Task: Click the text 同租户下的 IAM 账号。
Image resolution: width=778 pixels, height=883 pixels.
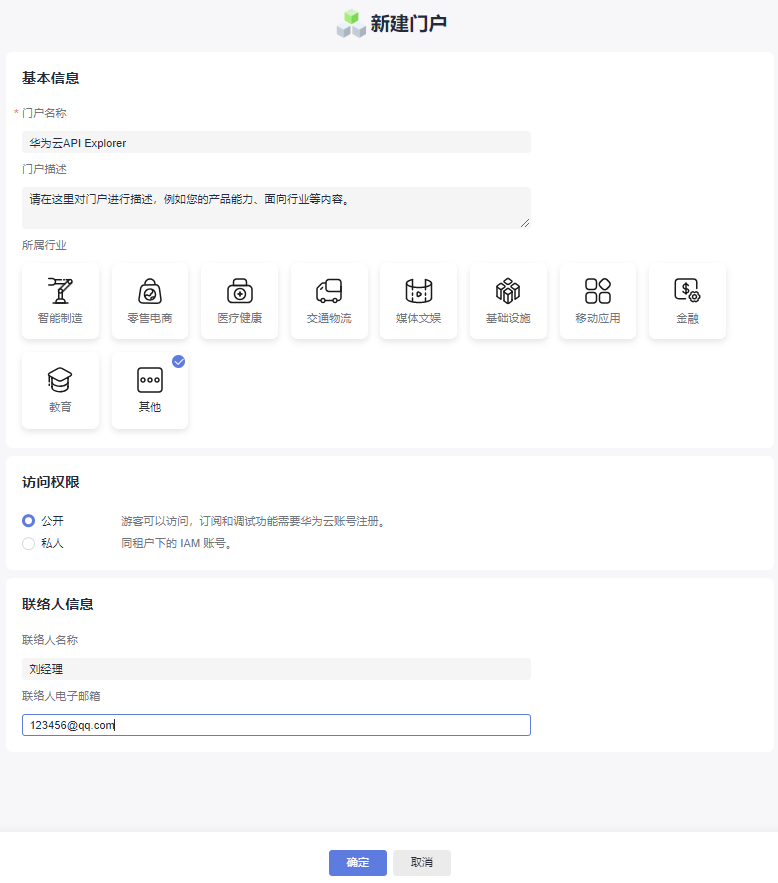Action: 178,543
